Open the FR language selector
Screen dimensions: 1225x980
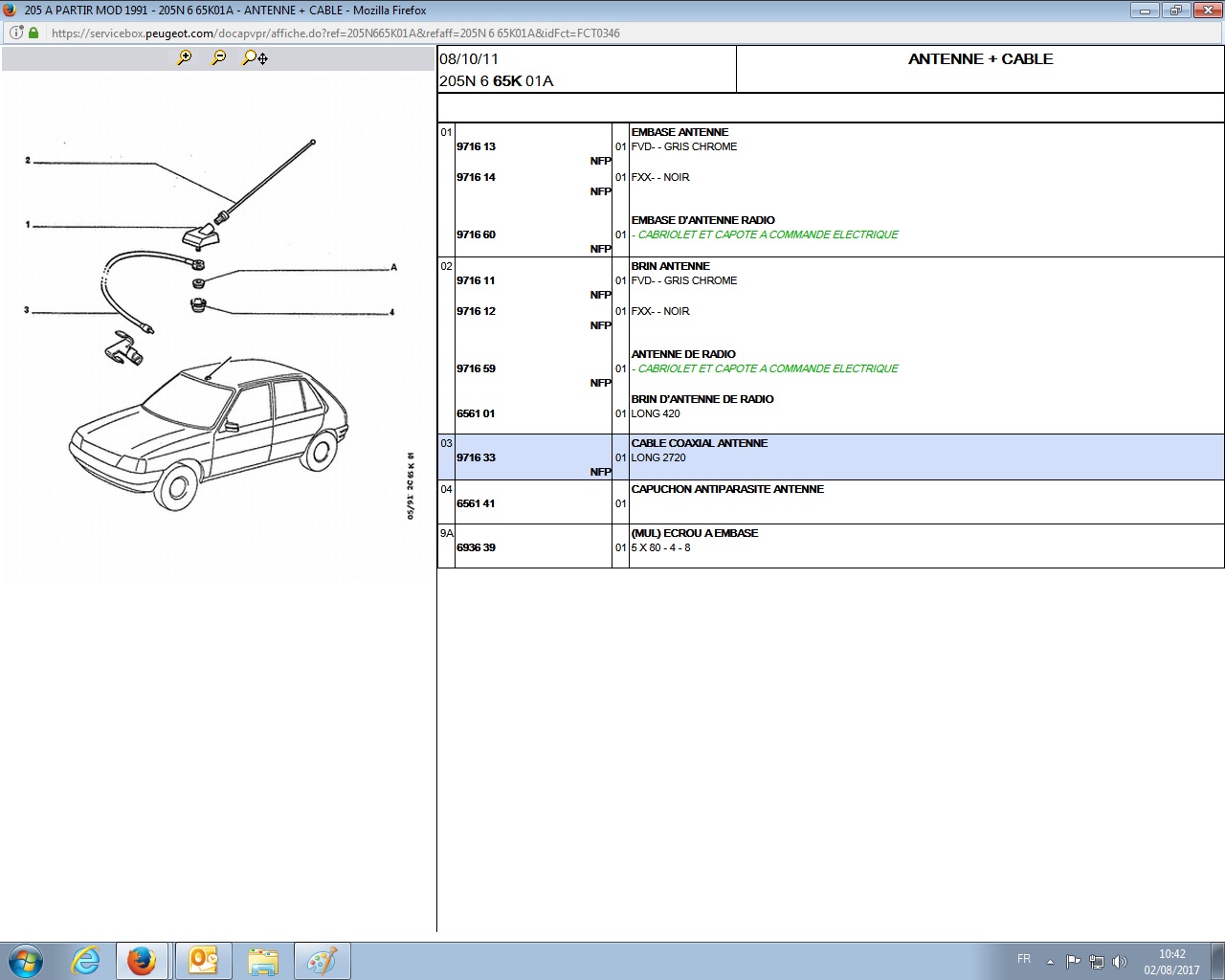[1024, 959]
